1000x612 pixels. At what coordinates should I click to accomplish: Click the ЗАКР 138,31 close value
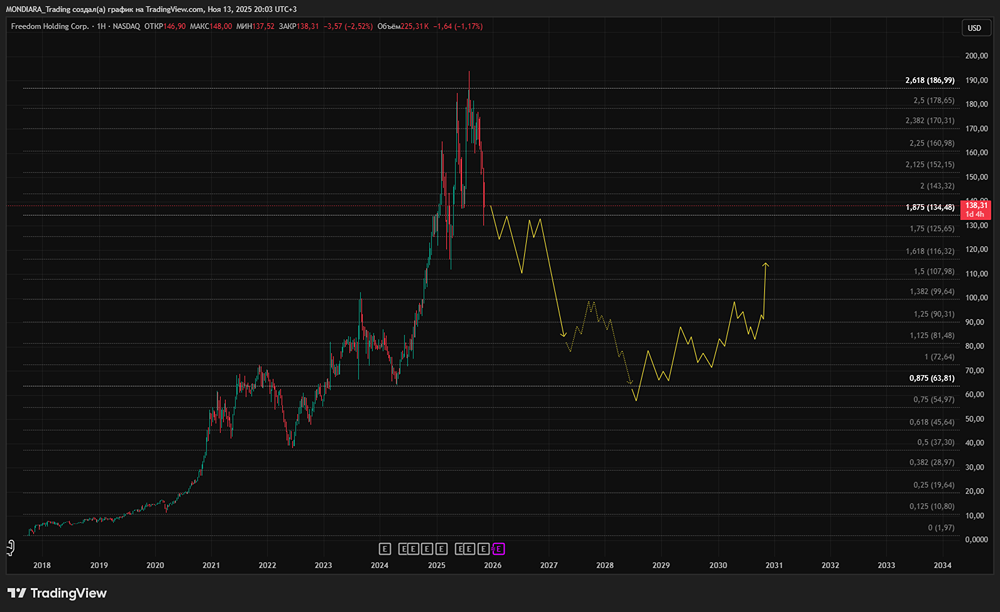[x=298, y=26]
